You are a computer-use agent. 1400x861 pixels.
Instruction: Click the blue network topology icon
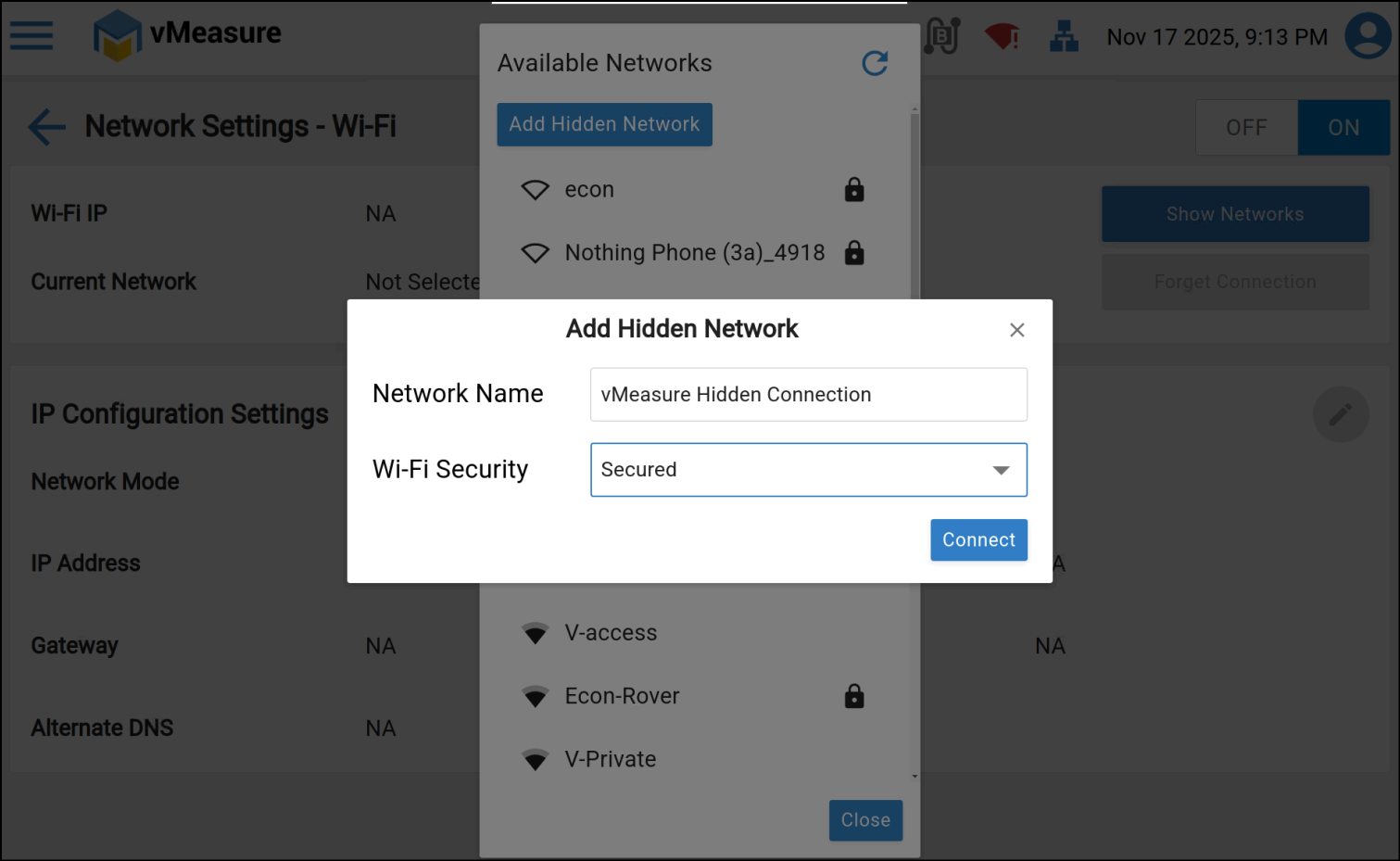[1064, 37]
